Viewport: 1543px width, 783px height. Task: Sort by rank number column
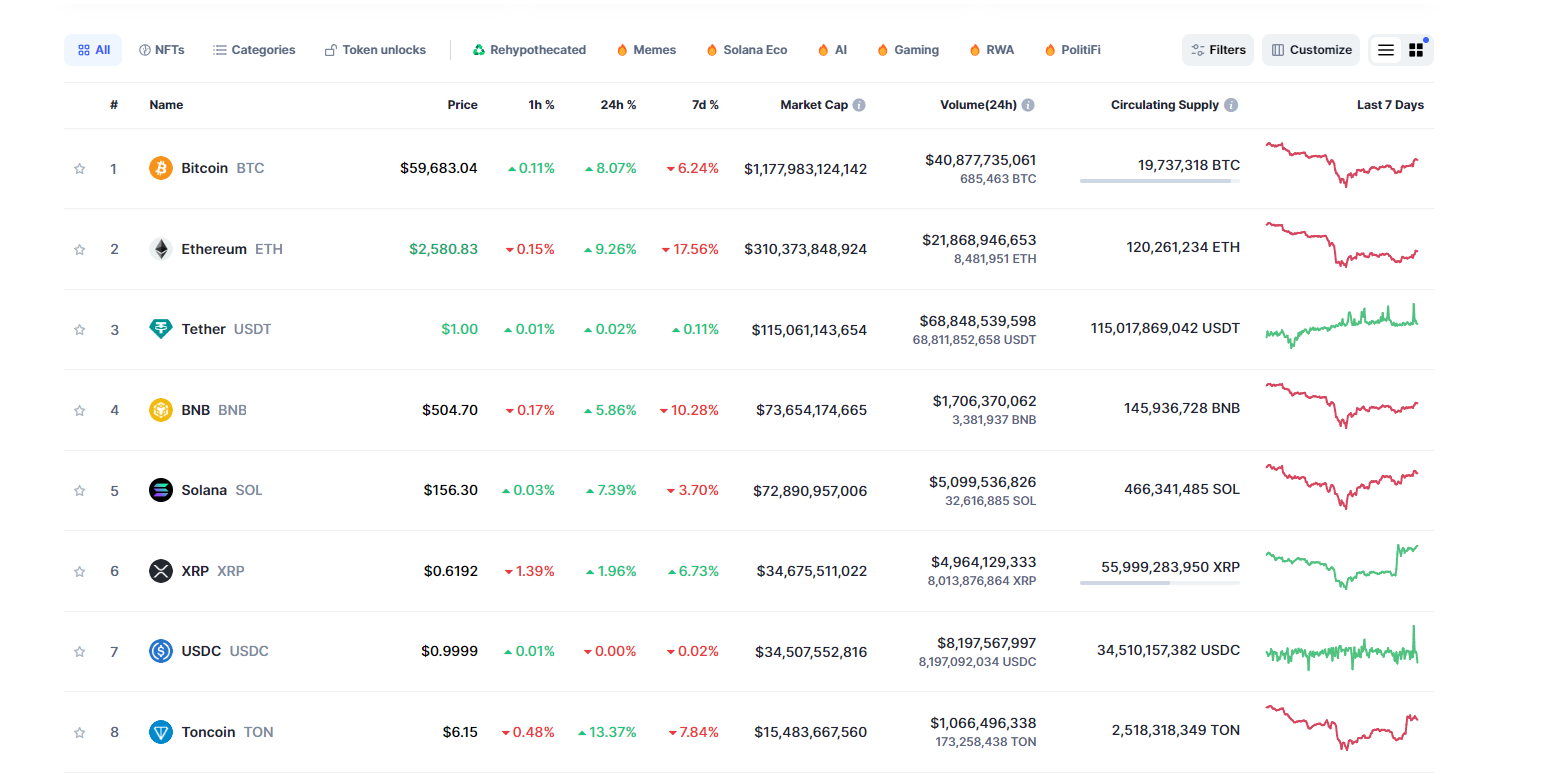(114, 105)
